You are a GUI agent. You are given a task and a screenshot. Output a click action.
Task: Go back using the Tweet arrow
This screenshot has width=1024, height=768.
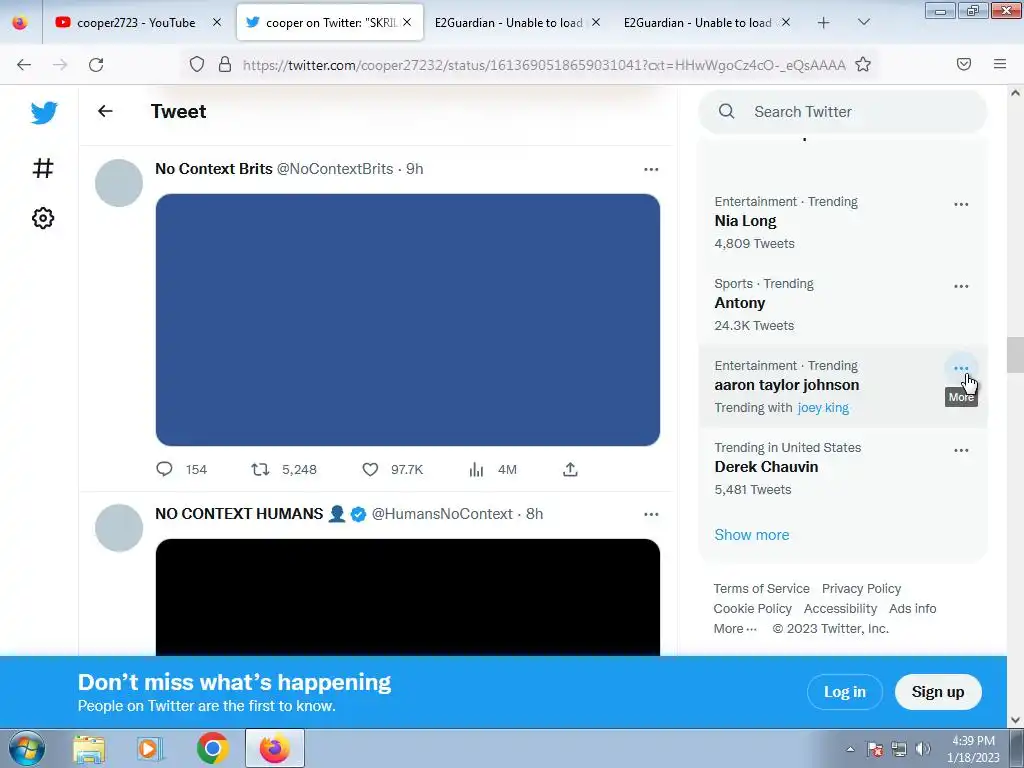pyautogui.click(x=105, y=111)
